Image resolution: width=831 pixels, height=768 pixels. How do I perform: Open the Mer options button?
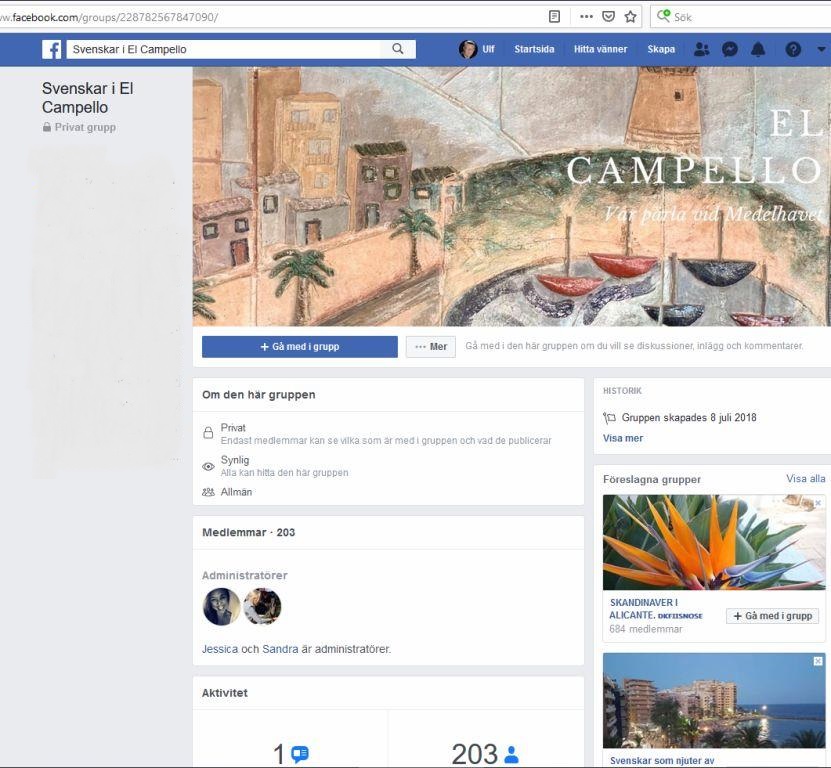[431, 347]
